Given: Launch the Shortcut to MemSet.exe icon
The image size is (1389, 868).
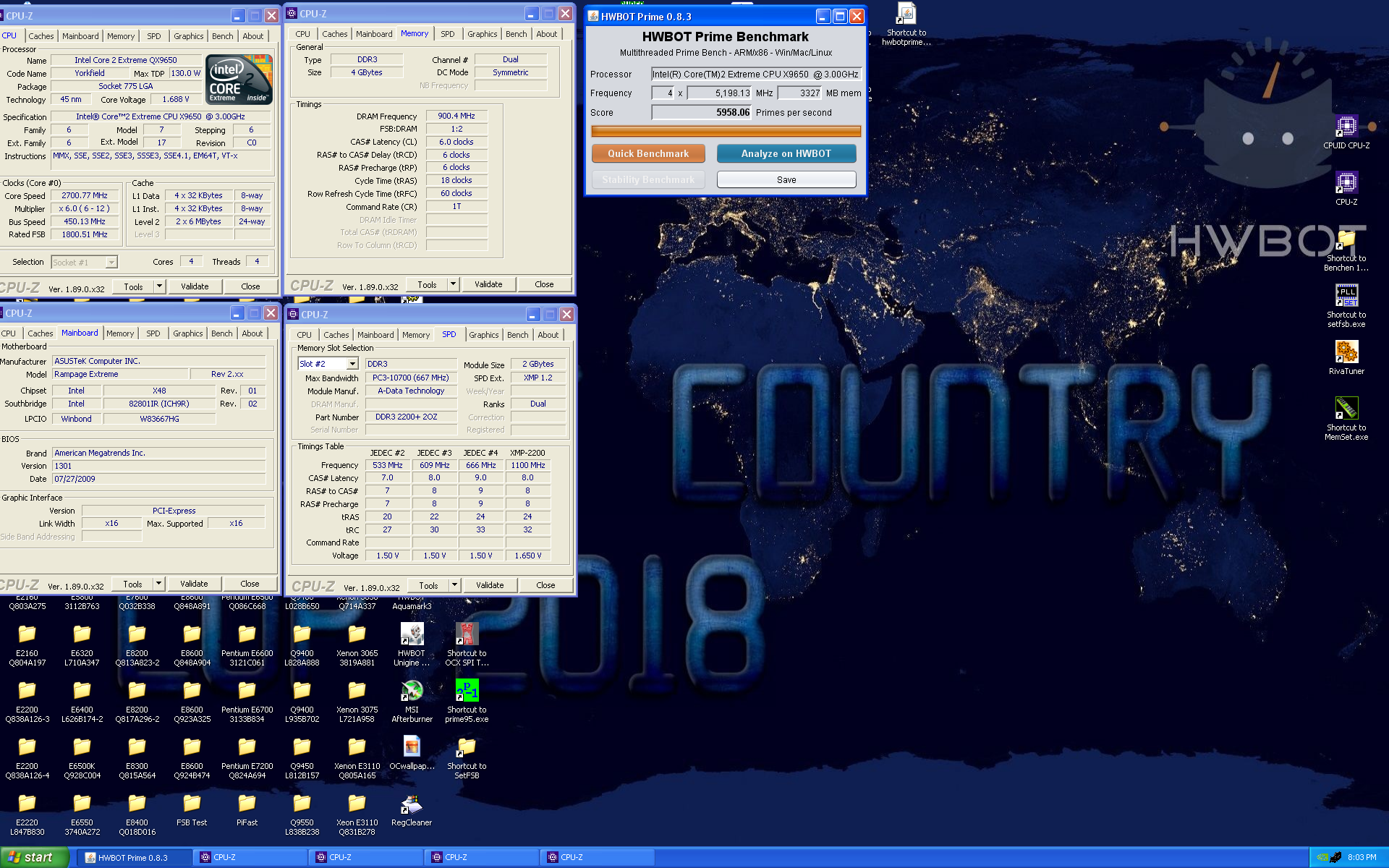Looking at the screenshot, I should [1346, 418].
